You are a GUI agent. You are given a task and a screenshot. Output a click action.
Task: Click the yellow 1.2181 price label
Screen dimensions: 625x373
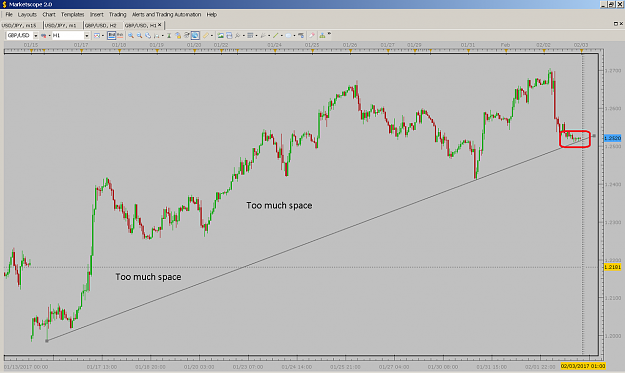tap(613, 267)
